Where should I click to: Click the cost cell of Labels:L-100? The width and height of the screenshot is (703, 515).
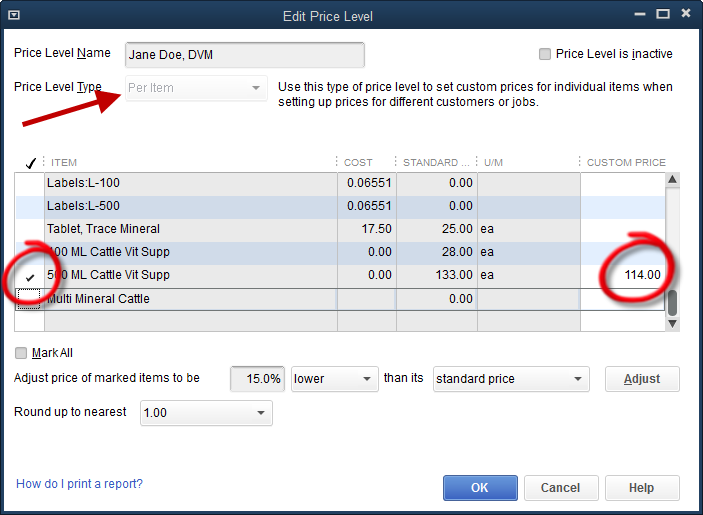pyautogui.click(x=367, y=183)
